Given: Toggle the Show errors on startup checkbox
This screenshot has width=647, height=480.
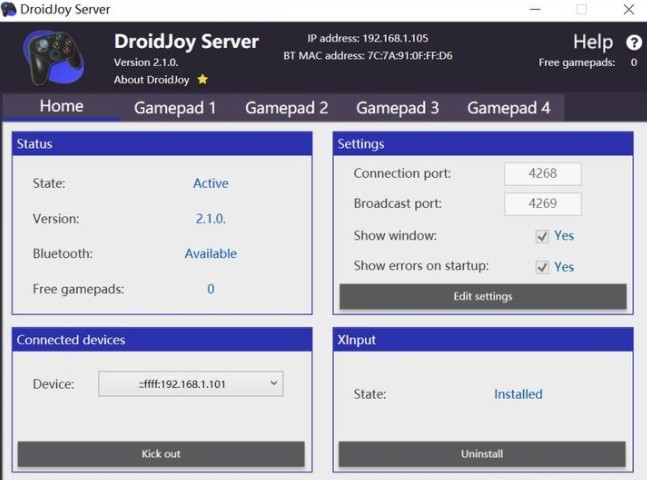Looking at the screenshot, I should (x=542, y=267).
